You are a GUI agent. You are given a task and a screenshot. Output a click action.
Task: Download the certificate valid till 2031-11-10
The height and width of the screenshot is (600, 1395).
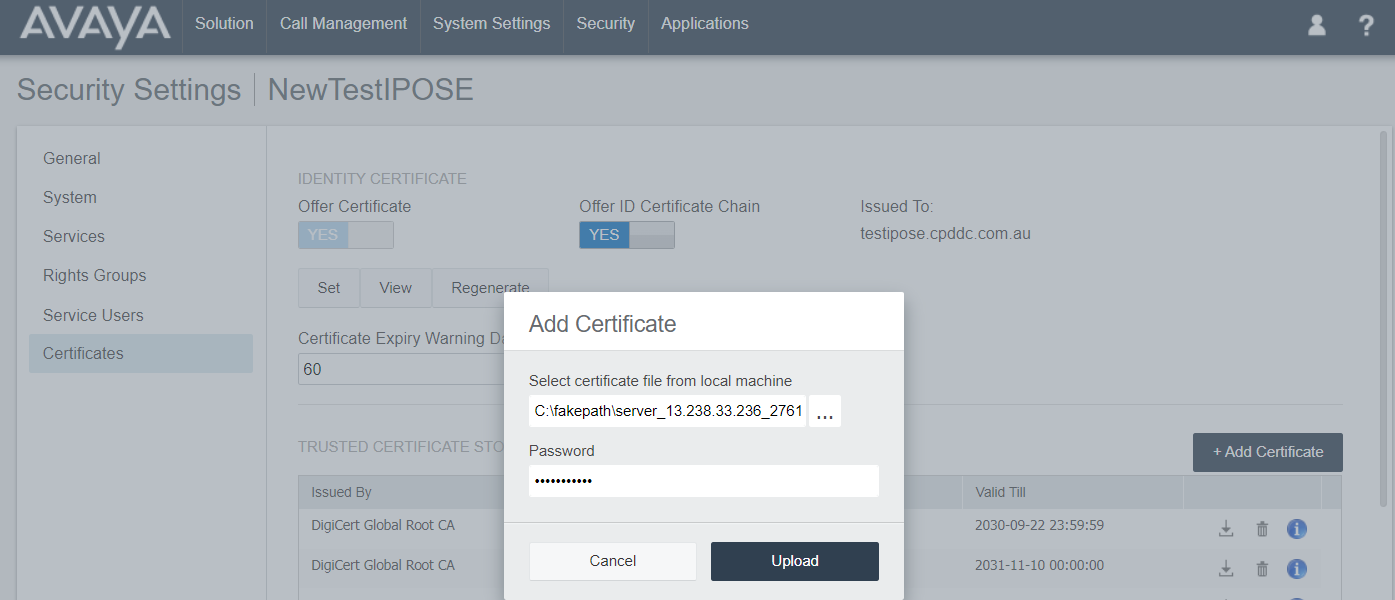tap(1226, 568)
